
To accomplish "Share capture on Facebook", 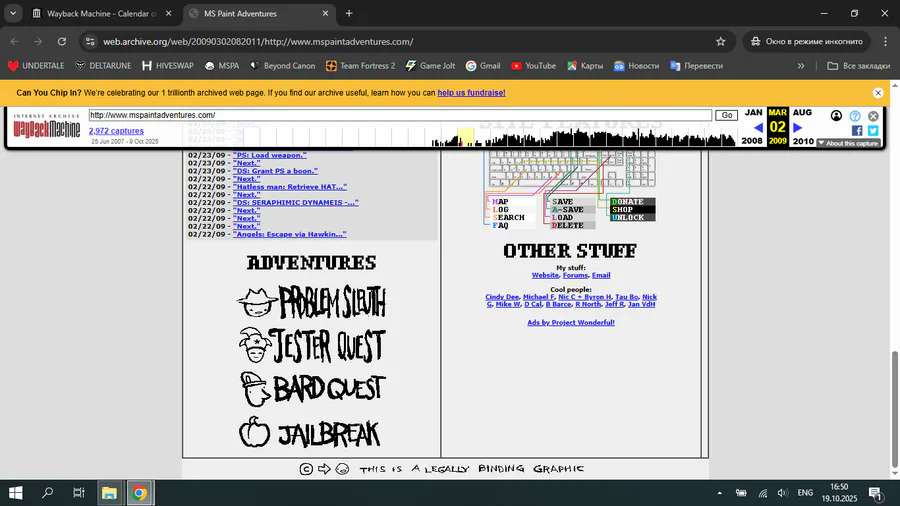I will click(857, 131).
